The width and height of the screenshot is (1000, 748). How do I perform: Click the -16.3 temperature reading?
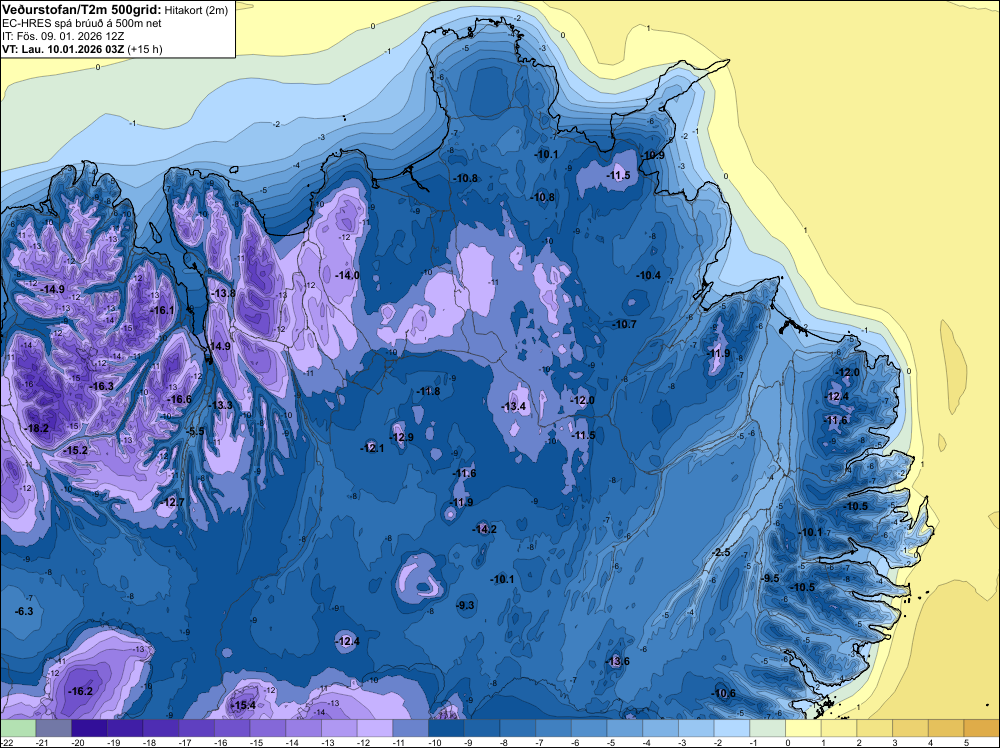[101, 386]
